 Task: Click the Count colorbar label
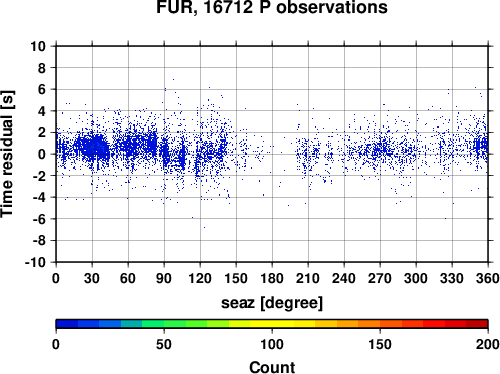[x=272, y=367]
